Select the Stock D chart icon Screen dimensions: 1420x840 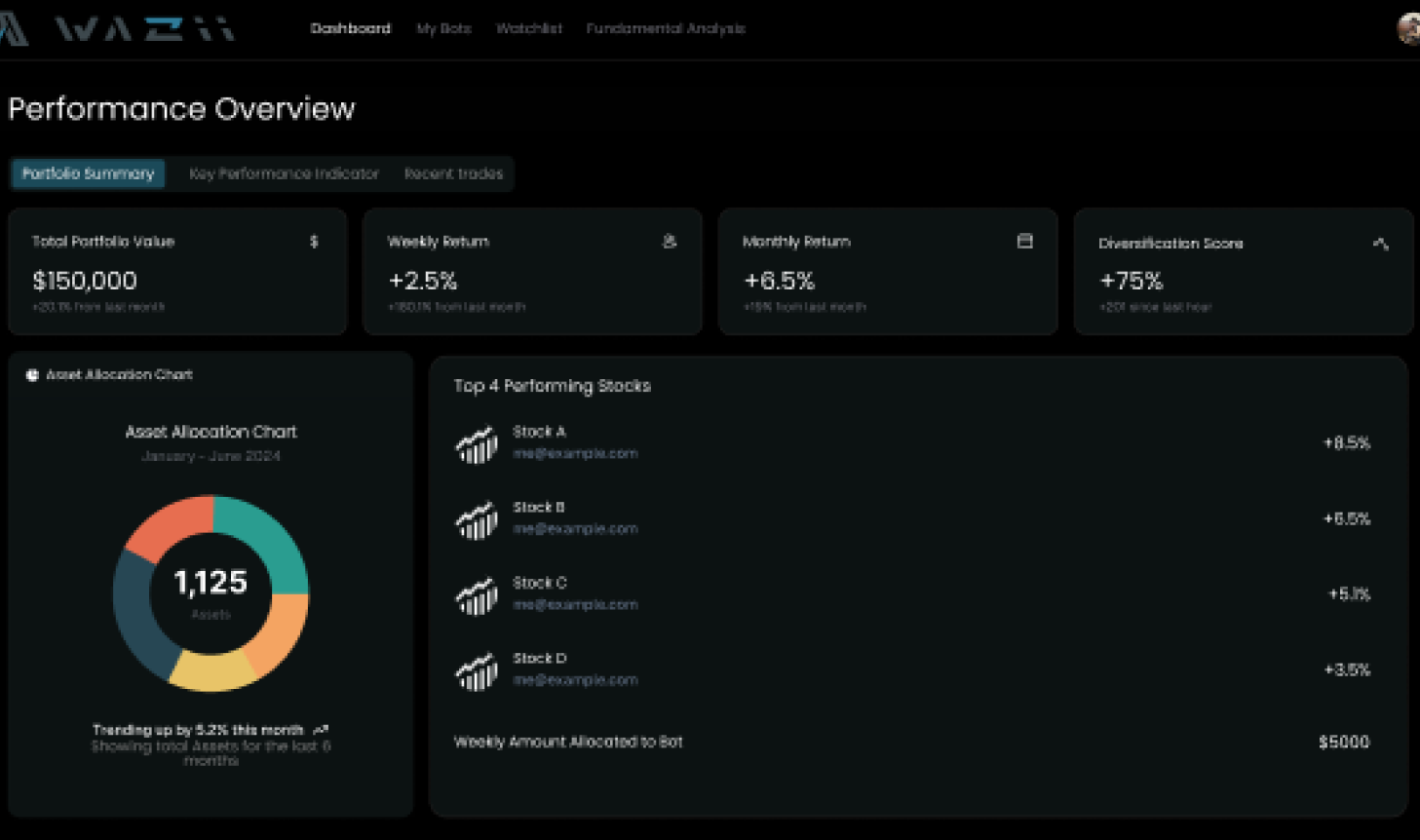477,669
